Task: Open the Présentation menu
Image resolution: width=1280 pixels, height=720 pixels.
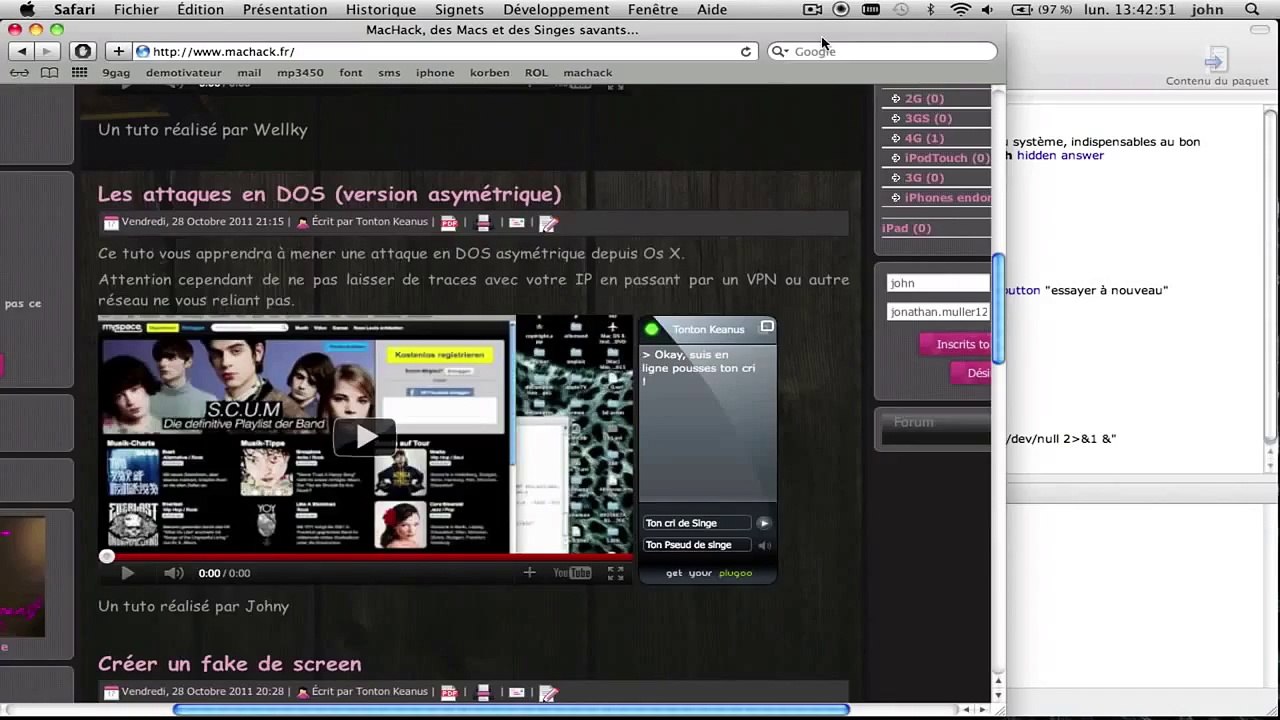Action: tap(285, 10)
